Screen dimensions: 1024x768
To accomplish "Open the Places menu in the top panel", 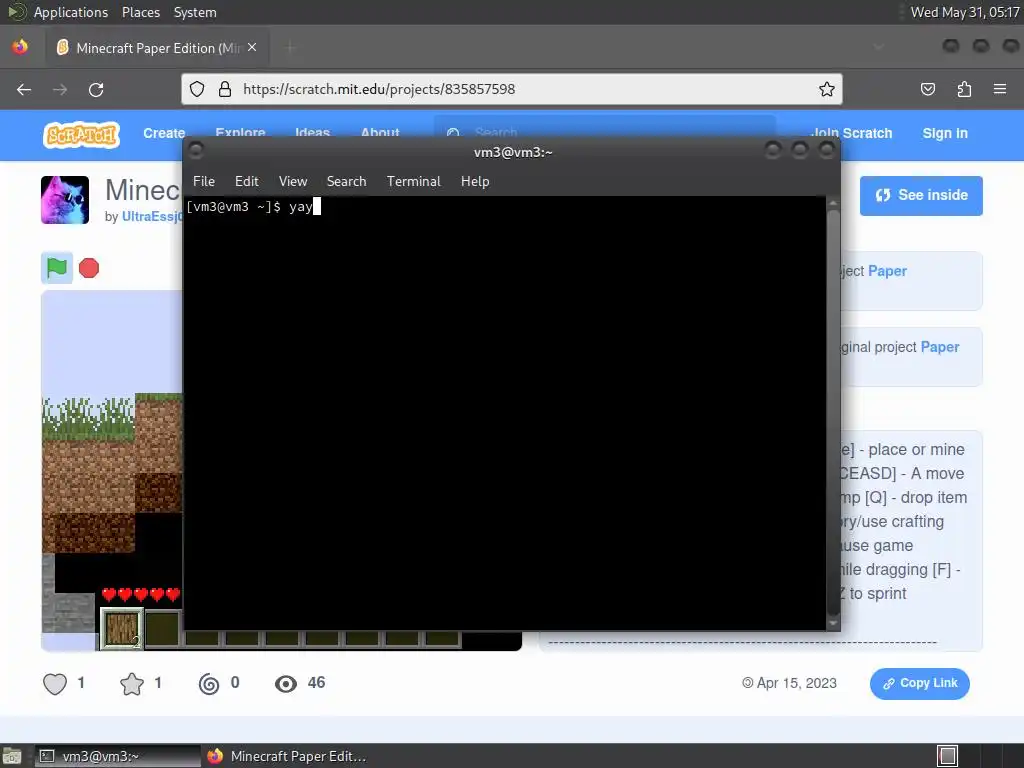I will coord(141,12).
